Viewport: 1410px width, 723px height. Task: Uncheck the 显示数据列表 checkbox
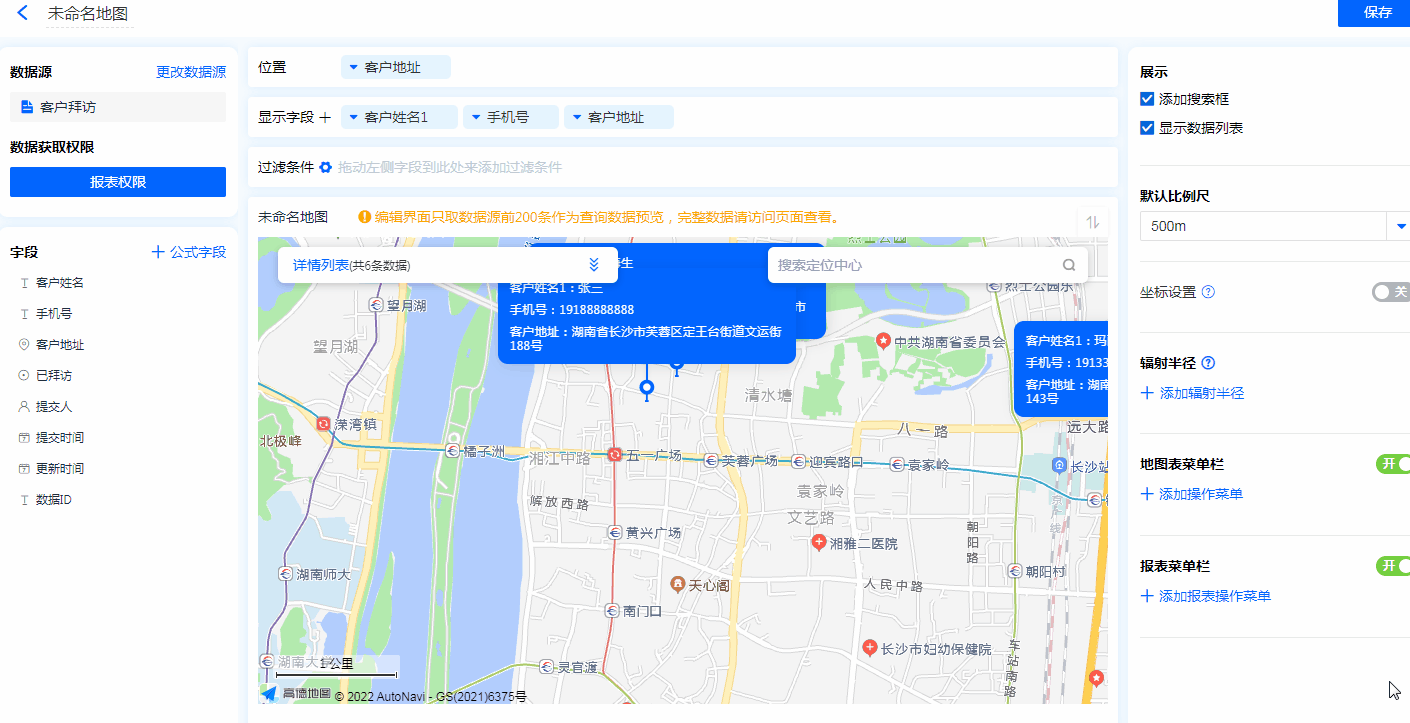1147,128
